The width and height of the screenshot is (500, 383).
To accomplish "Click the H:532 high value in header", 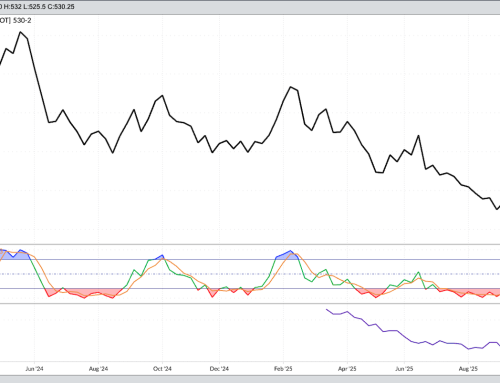I will tap(13, 7).
